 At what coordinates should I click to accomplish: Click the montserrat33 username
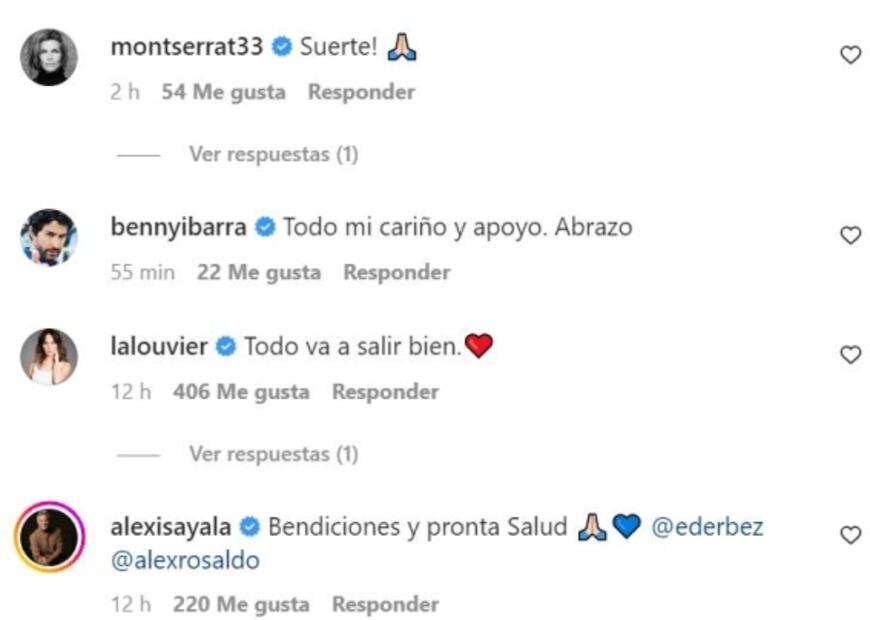190,47
